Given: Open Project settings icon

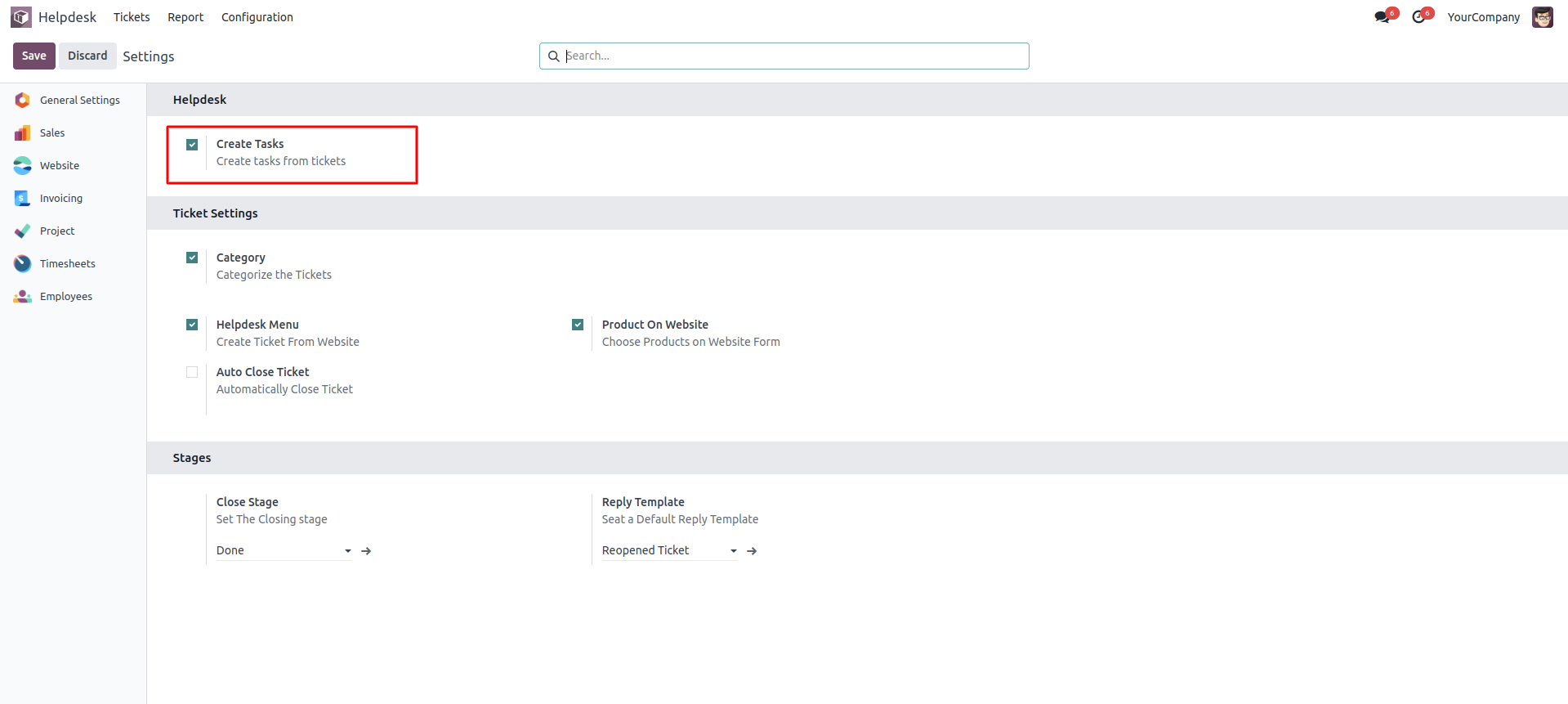Looking at the screenshot, I should (23, 231).
